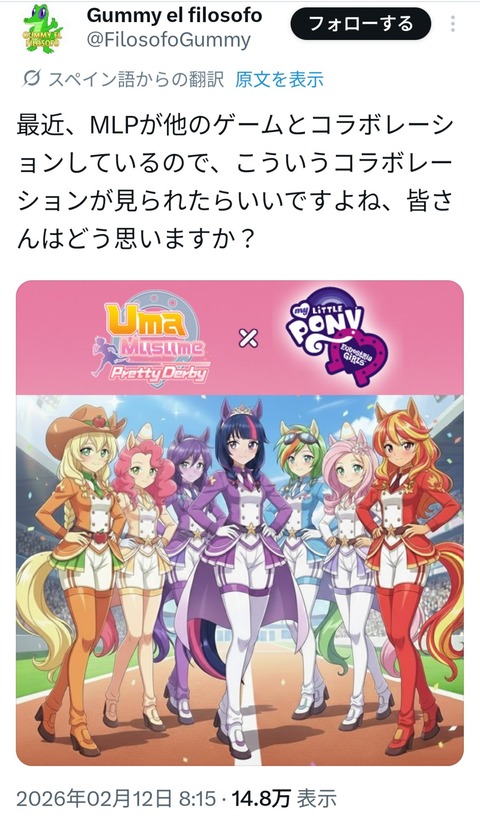This screenshot has width=480, height=816.
Task: Click the Gummy el filosofo display name
Action: (174, 16)
